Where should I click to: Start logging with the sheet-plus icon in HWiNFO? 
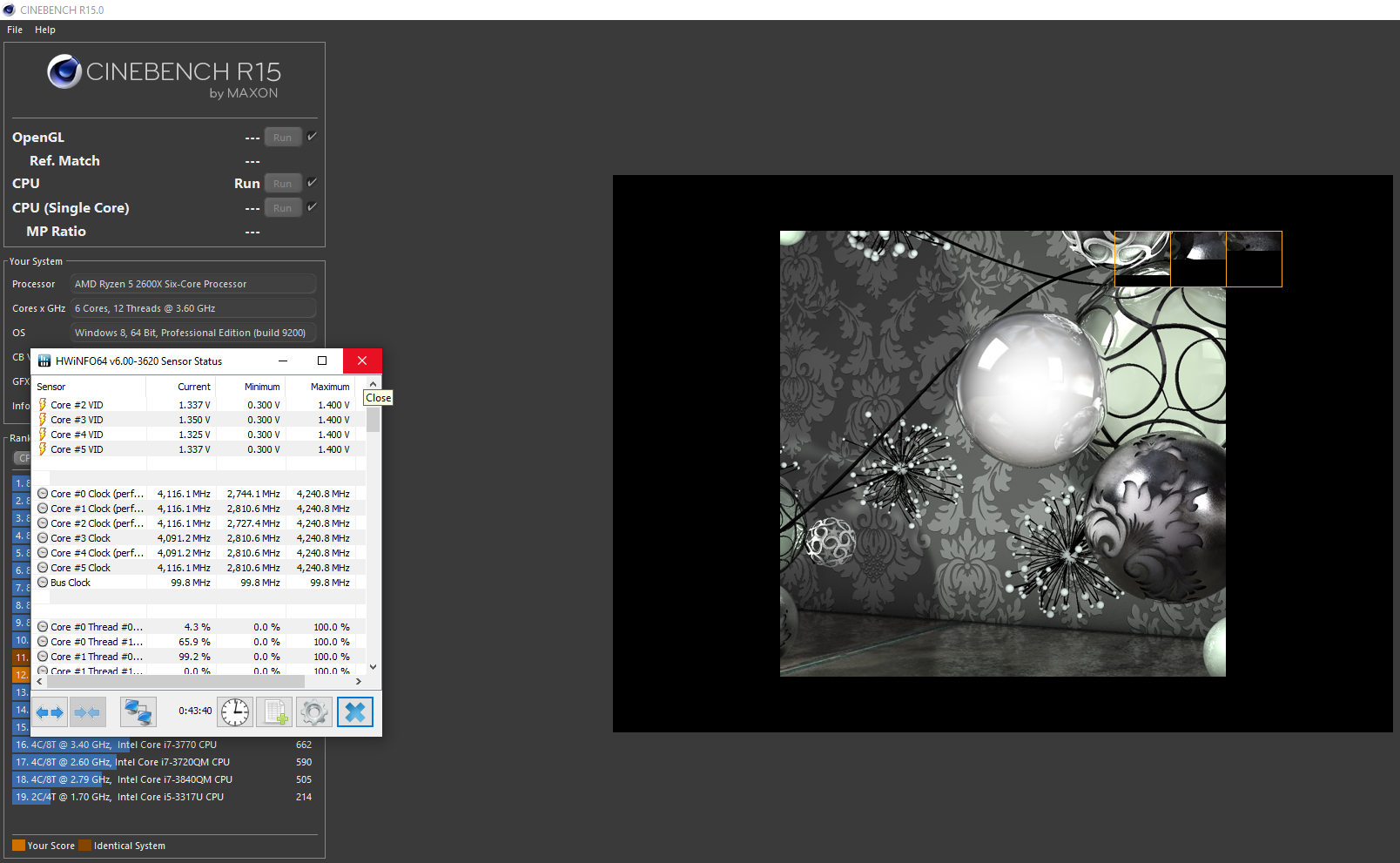(x=274, y=712)
